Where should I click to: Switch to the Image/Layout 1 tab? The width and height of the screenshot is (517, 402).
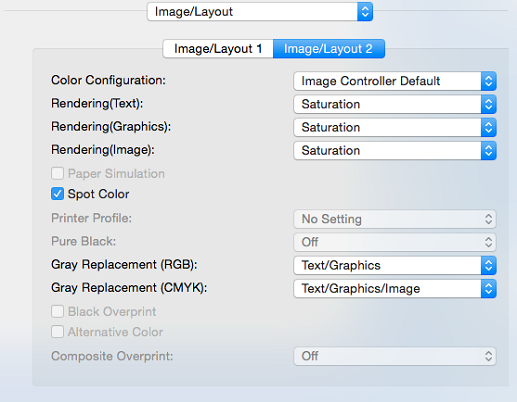pos(218,49)
